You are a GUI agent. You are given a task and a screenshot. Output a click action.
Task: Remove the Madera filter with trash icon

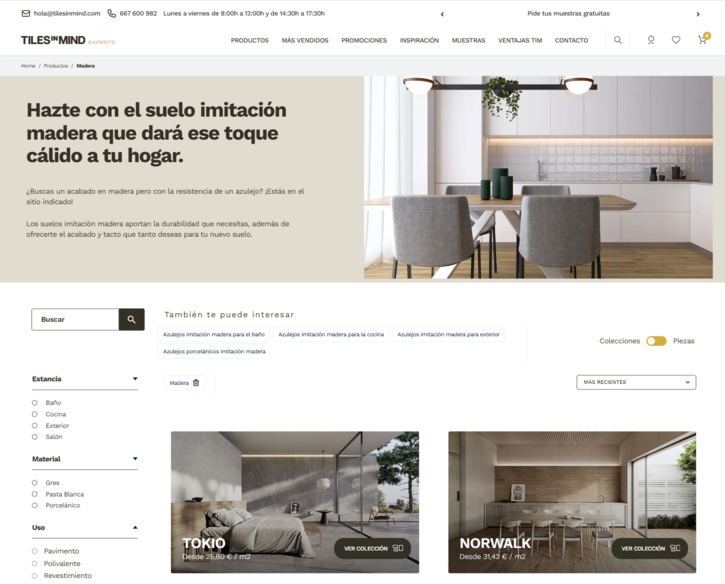pos(196,383)
